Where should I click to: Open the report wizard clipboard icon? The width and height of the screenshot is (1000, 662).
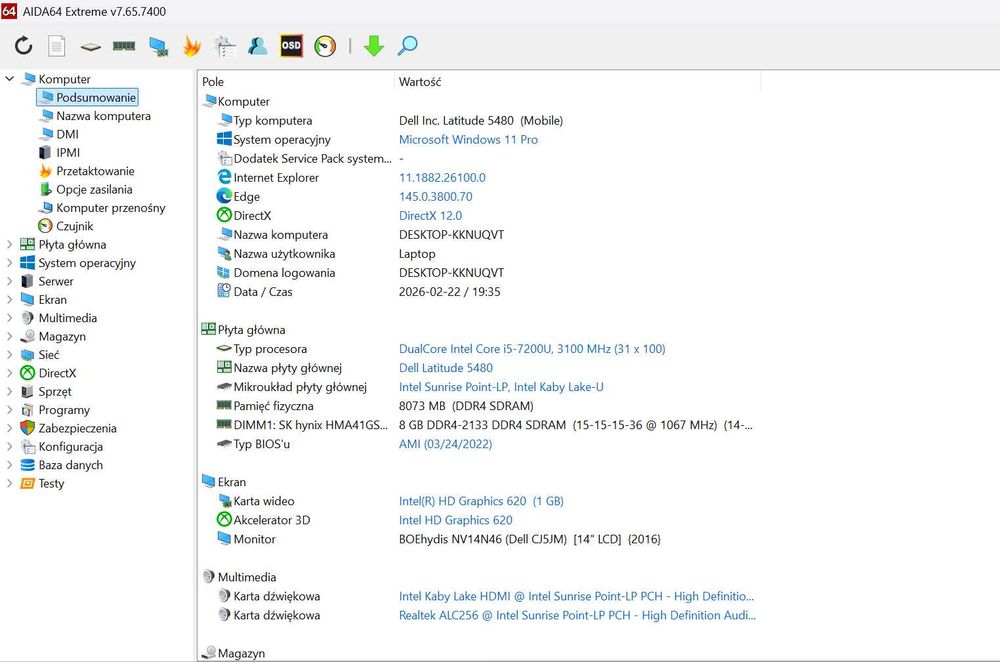[225, 47]
